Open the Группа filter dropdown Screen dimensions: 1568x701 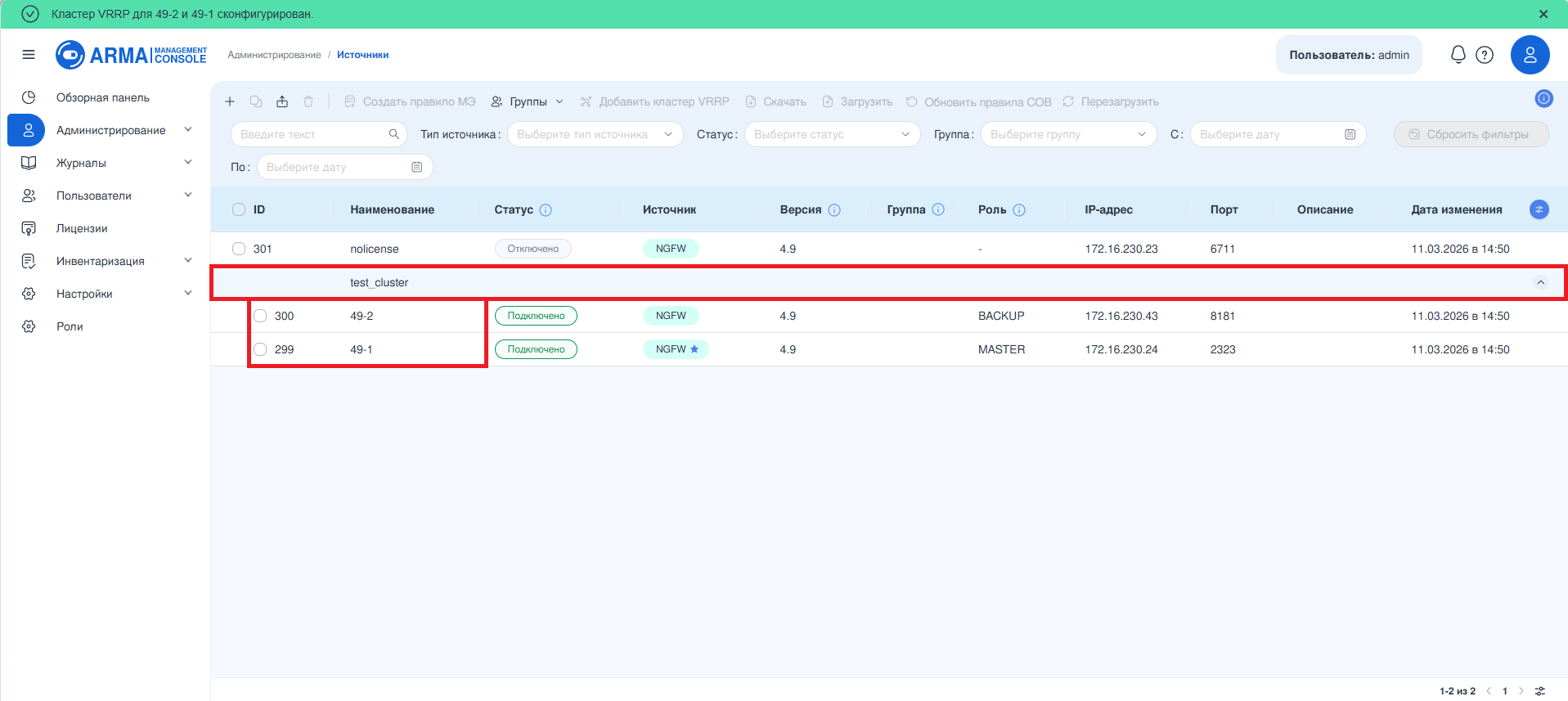click(x=1069, y=134)
